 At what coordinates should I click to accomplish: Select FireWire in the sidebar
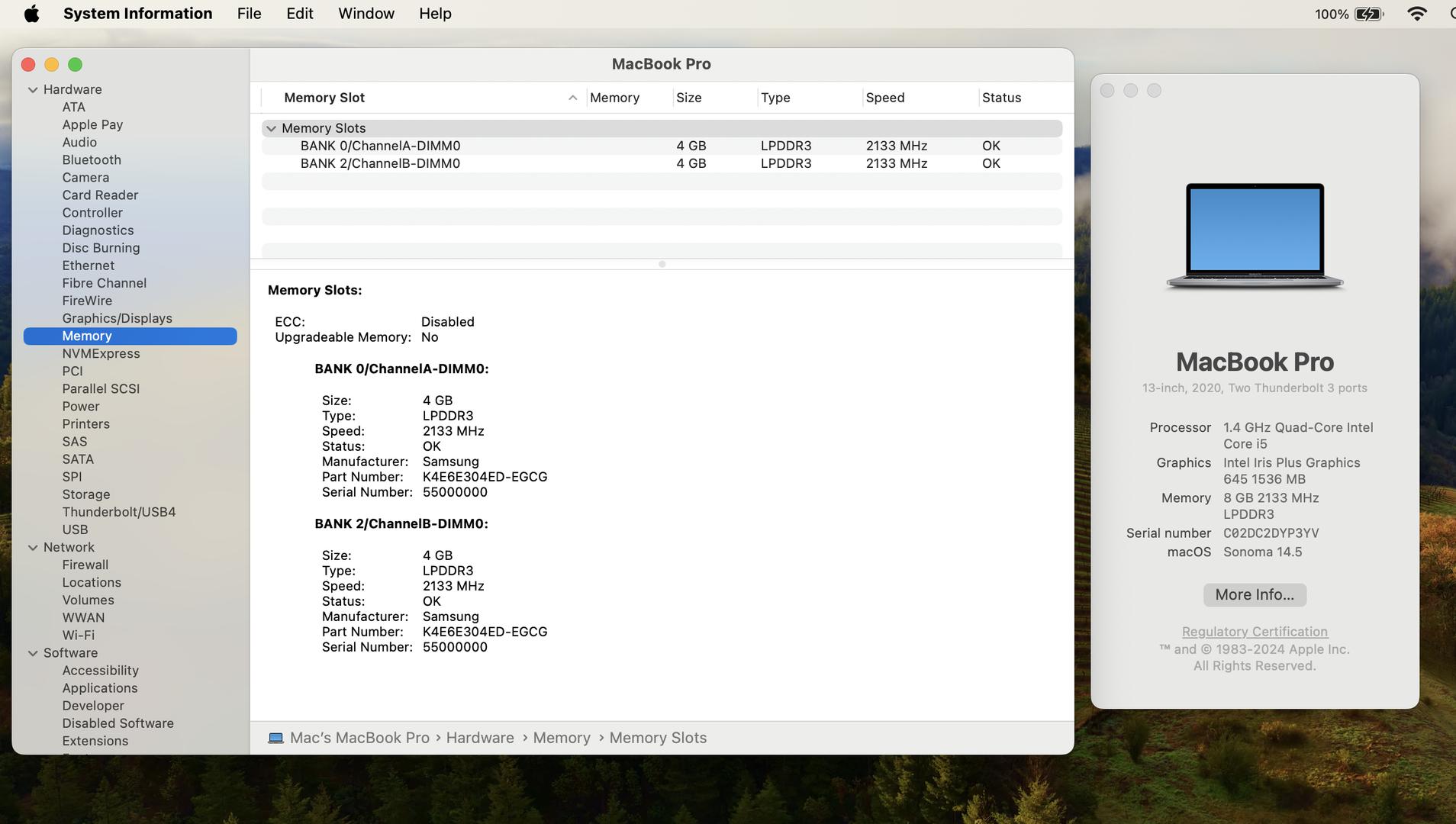pos(87,301)
